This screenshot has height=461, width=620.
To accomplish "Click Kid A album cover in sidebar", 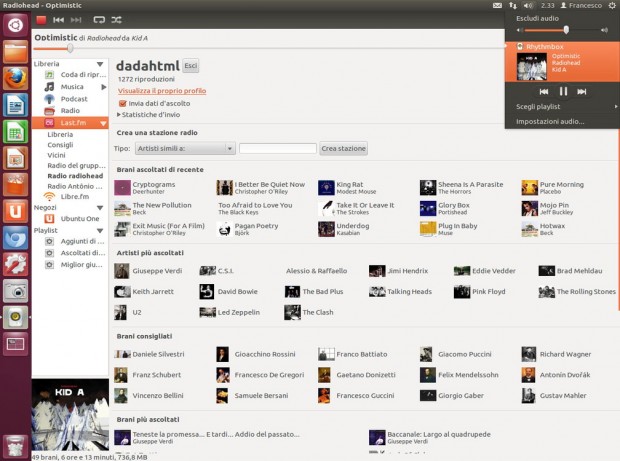I will [70, 415].
